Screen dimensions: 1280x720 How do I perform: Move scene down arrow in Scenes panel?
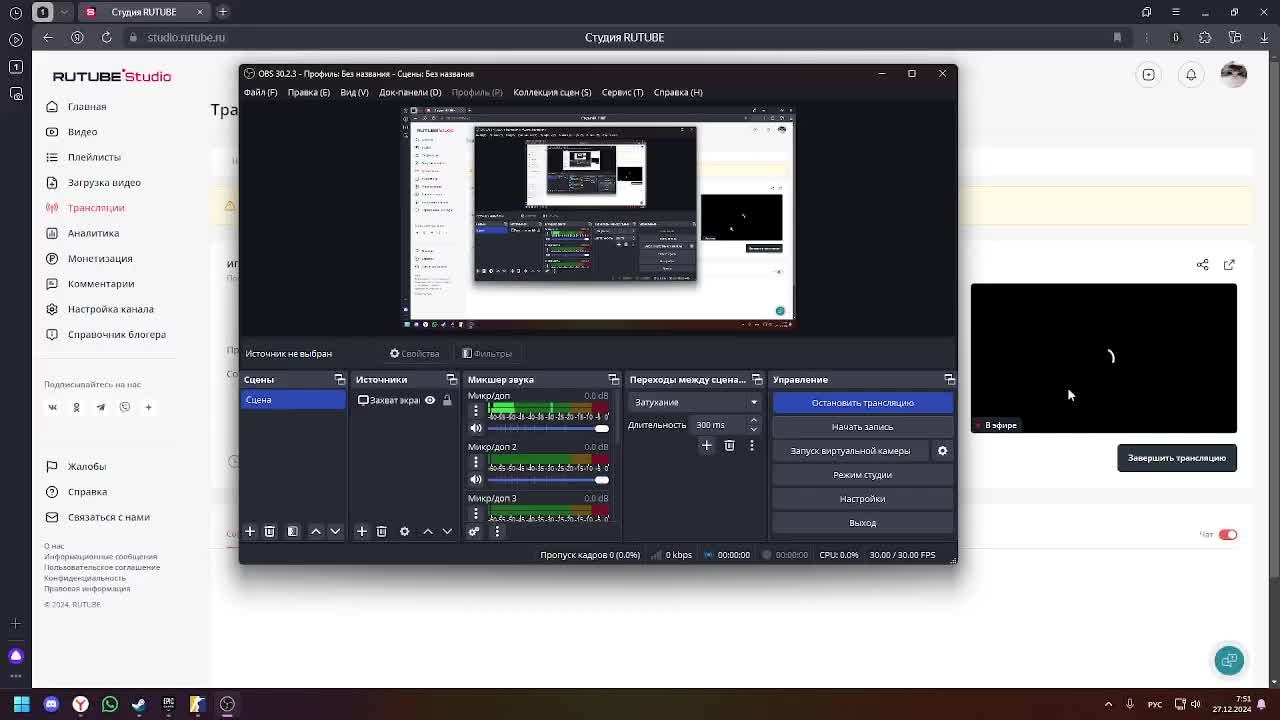click(x=335, y=531)
